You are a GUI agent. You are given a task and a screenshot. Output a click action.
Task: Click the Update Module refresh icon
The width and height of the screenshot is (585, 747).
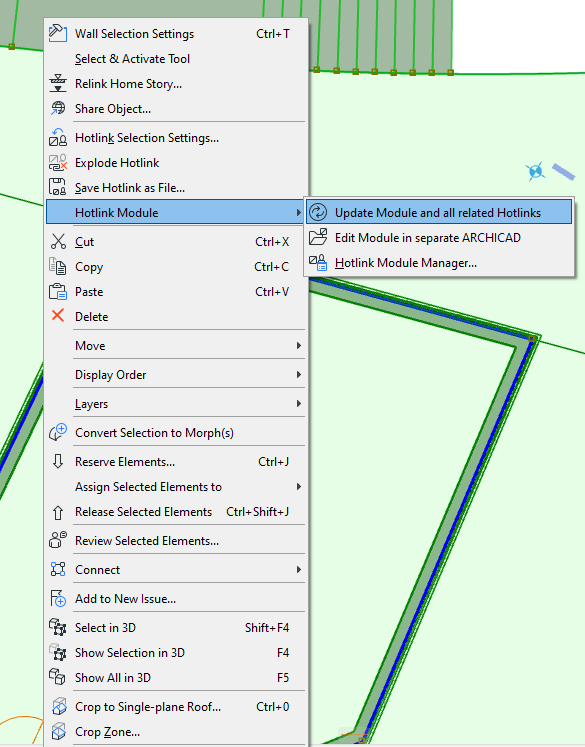(318, 212)
